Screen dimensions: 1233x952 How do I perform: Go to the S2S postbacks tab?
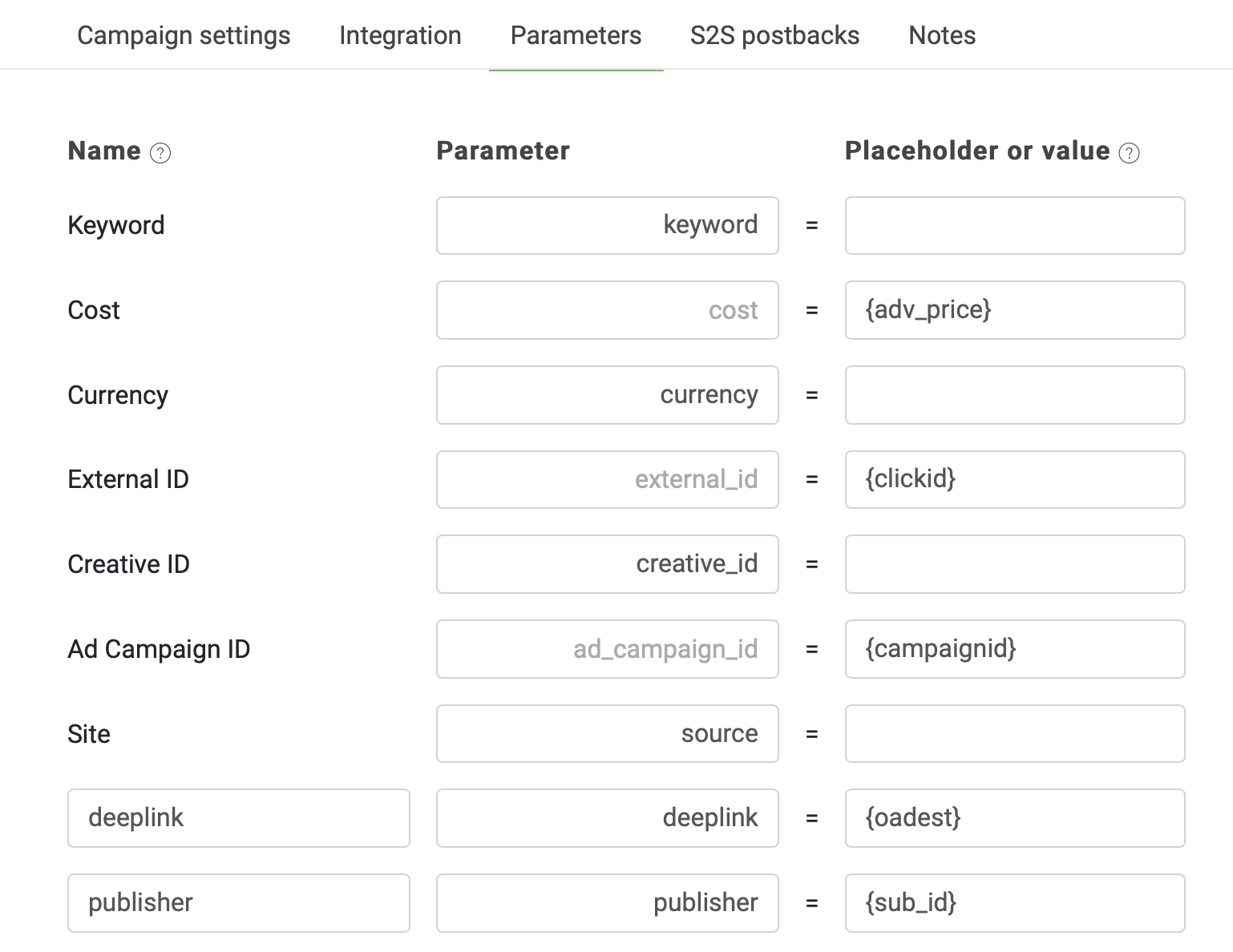coord(774,35)
